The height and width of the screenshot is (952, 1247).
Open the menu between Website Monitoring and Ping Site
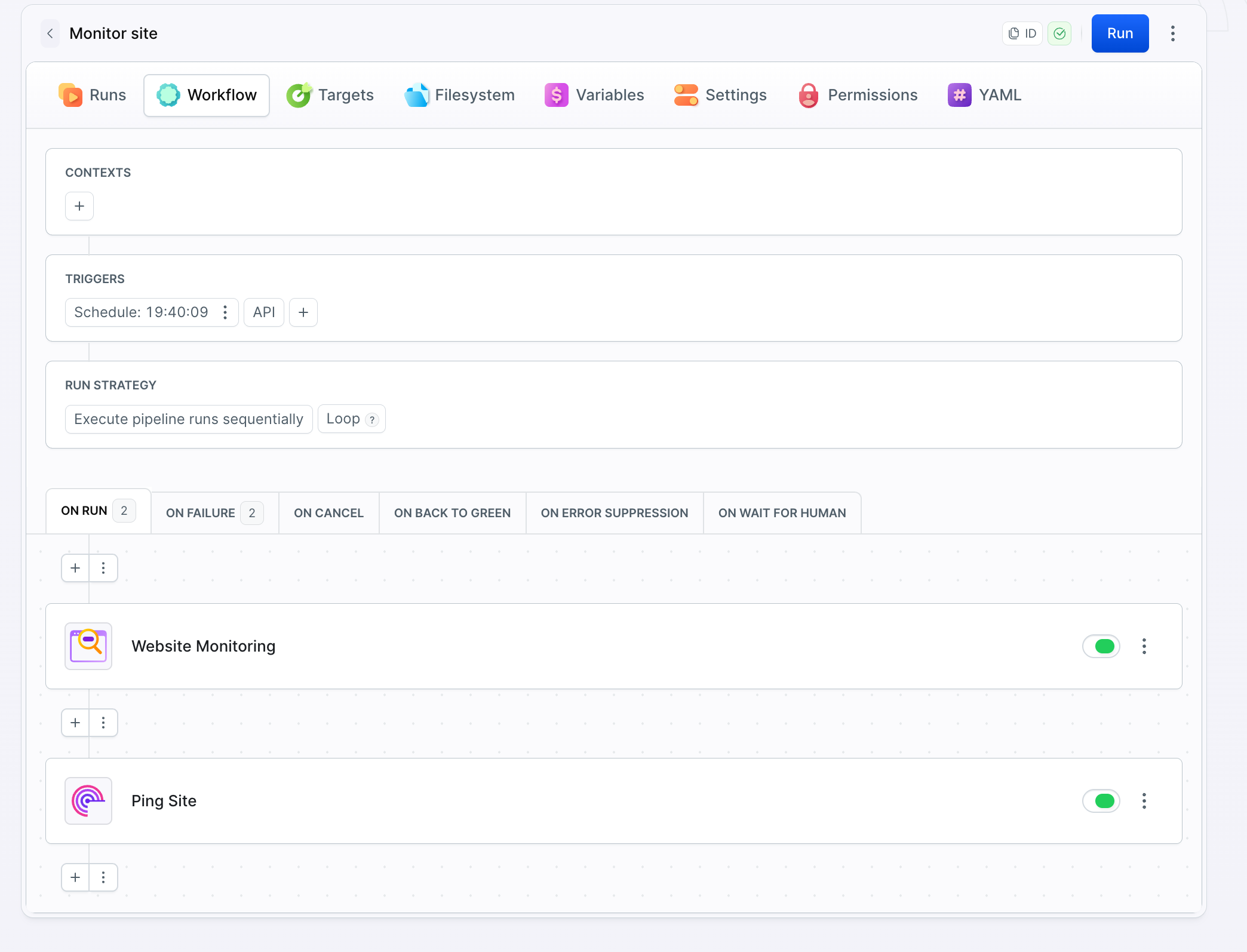103,723
